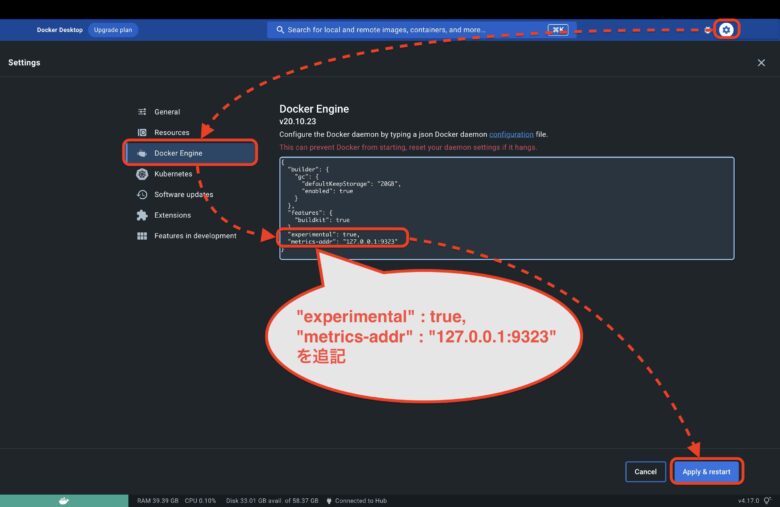Close the Settings panel with X
Screen dimensions: 780x507
pyautogui.click(x=761, y=63)
